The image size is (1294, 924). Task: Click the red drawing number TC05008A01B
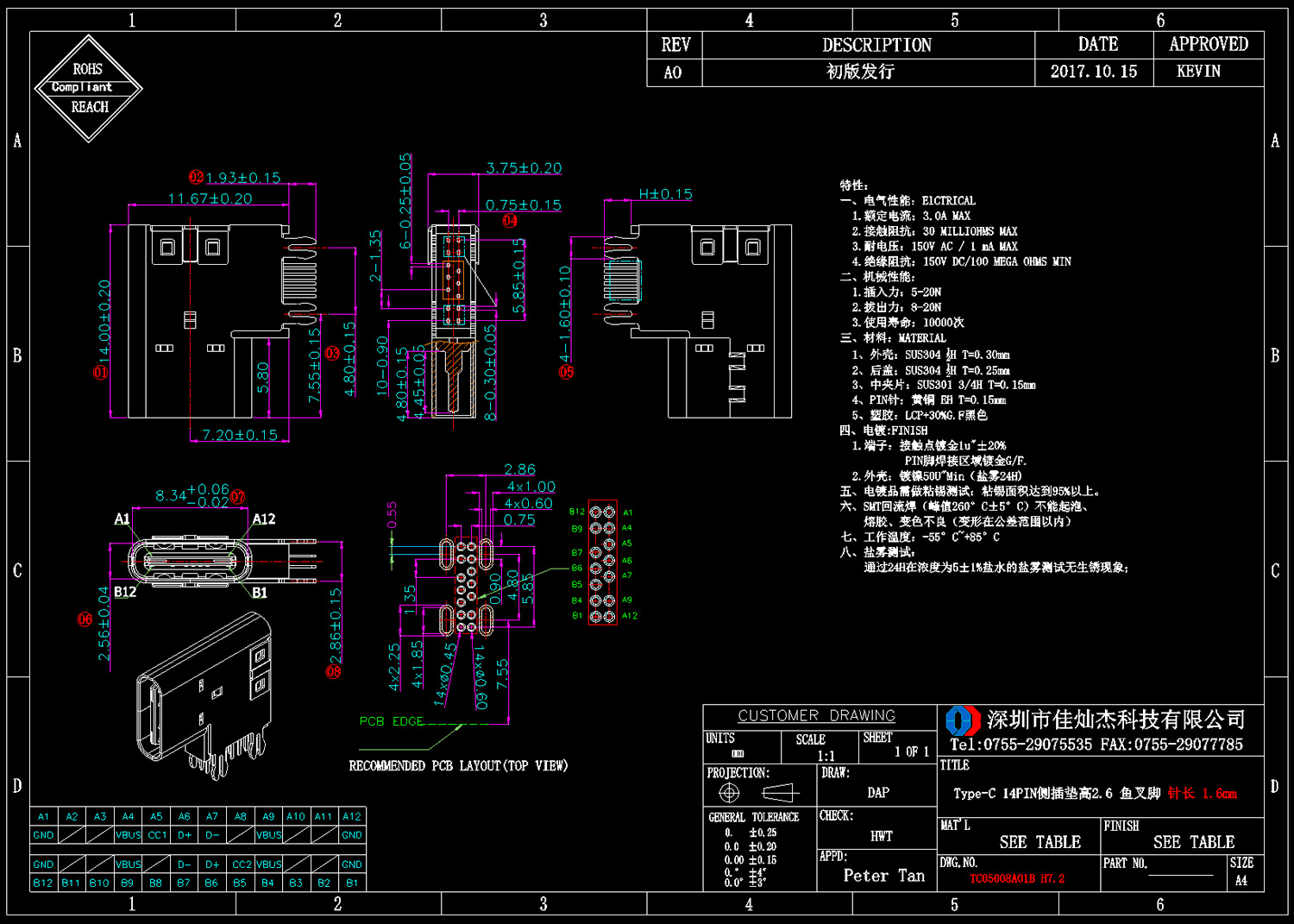1017,879
